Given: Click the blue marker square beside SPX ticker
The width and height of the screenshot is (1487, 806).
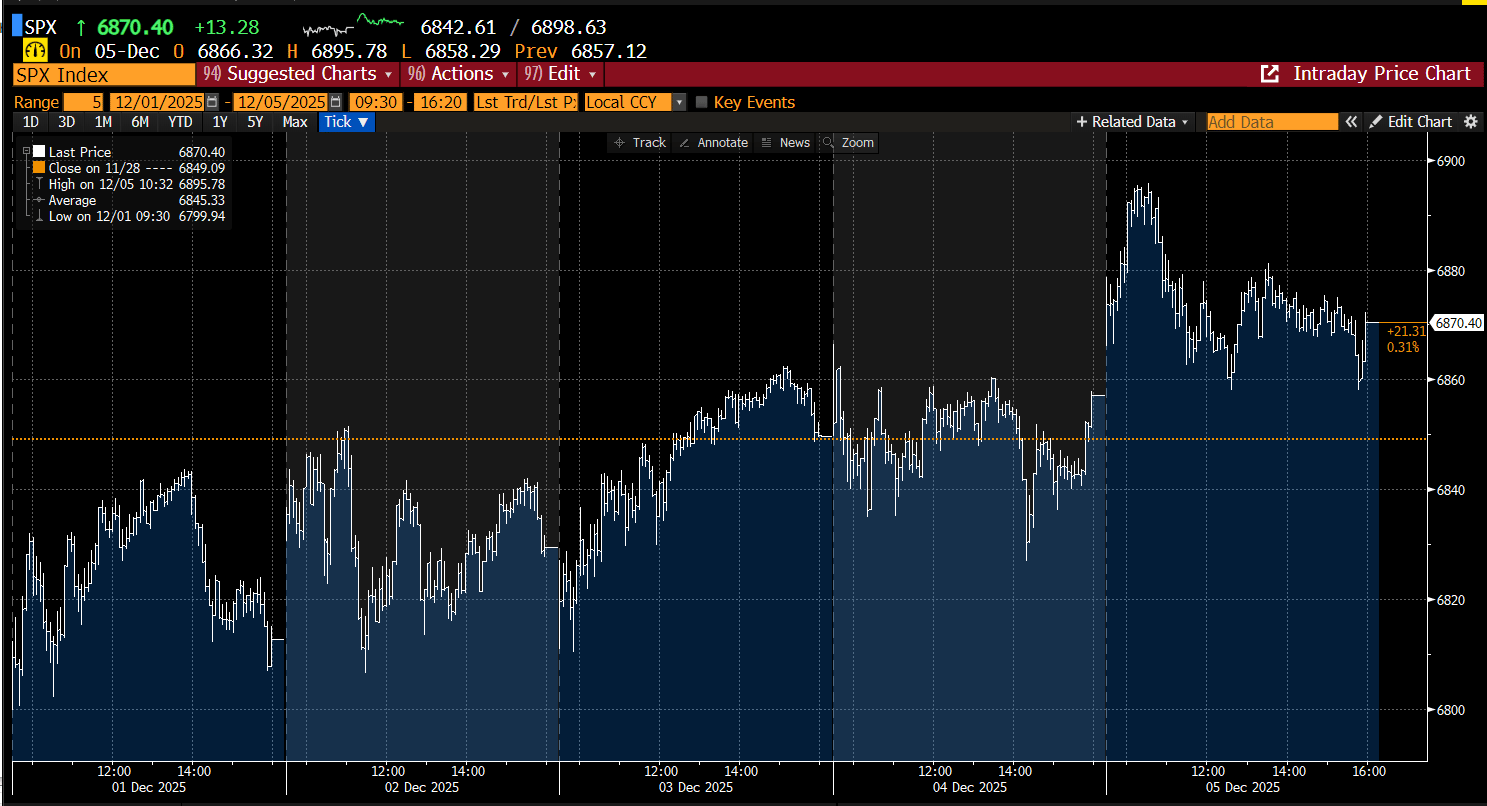Looking at the screenshot, I should pos(16,27).
